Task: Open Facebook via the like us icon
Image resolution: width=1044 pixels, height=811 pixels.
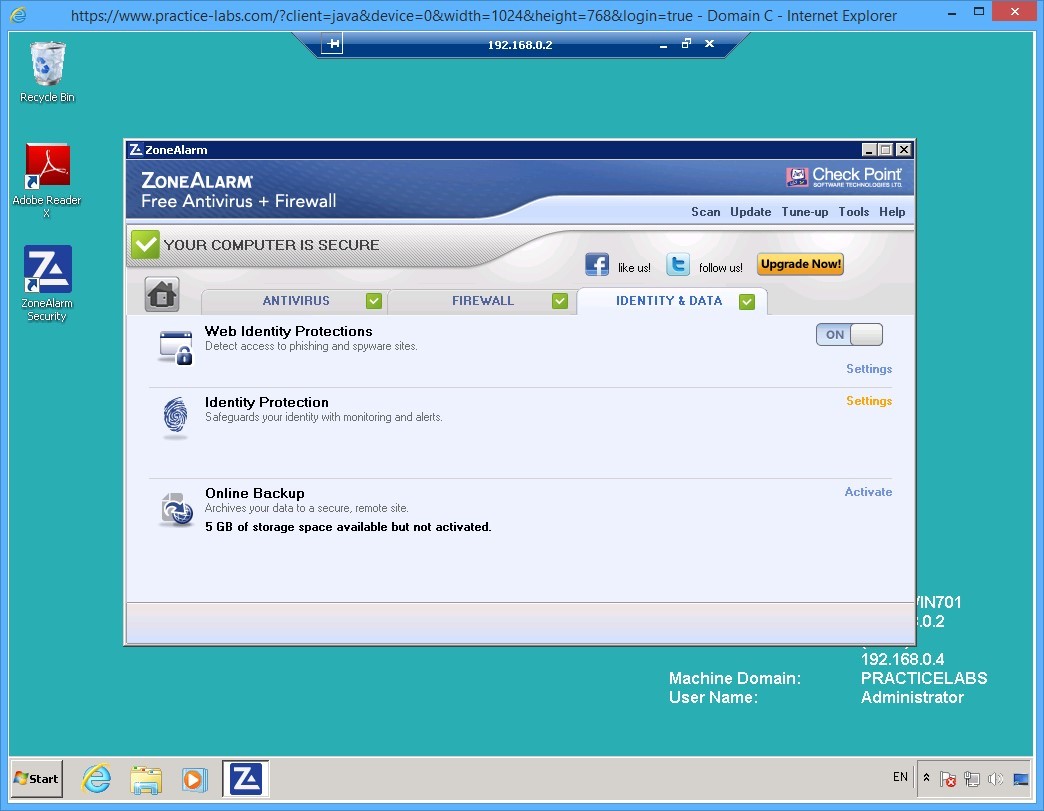Action: 597,264
